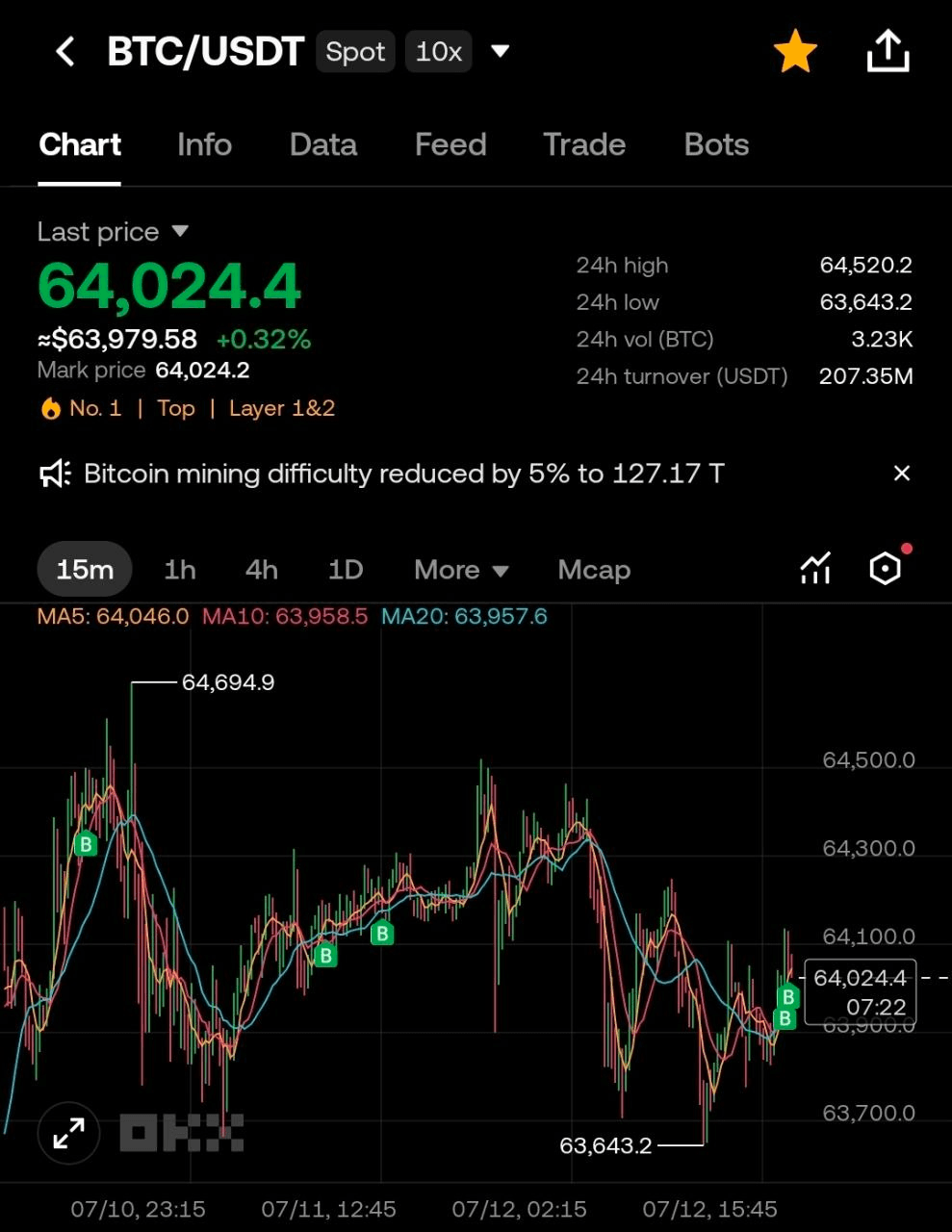The height and width of the screenshot is (1232, 952).
Task: Switch chart to 4h timeframe
Action: pyautogui.click(x=262, y=570)
